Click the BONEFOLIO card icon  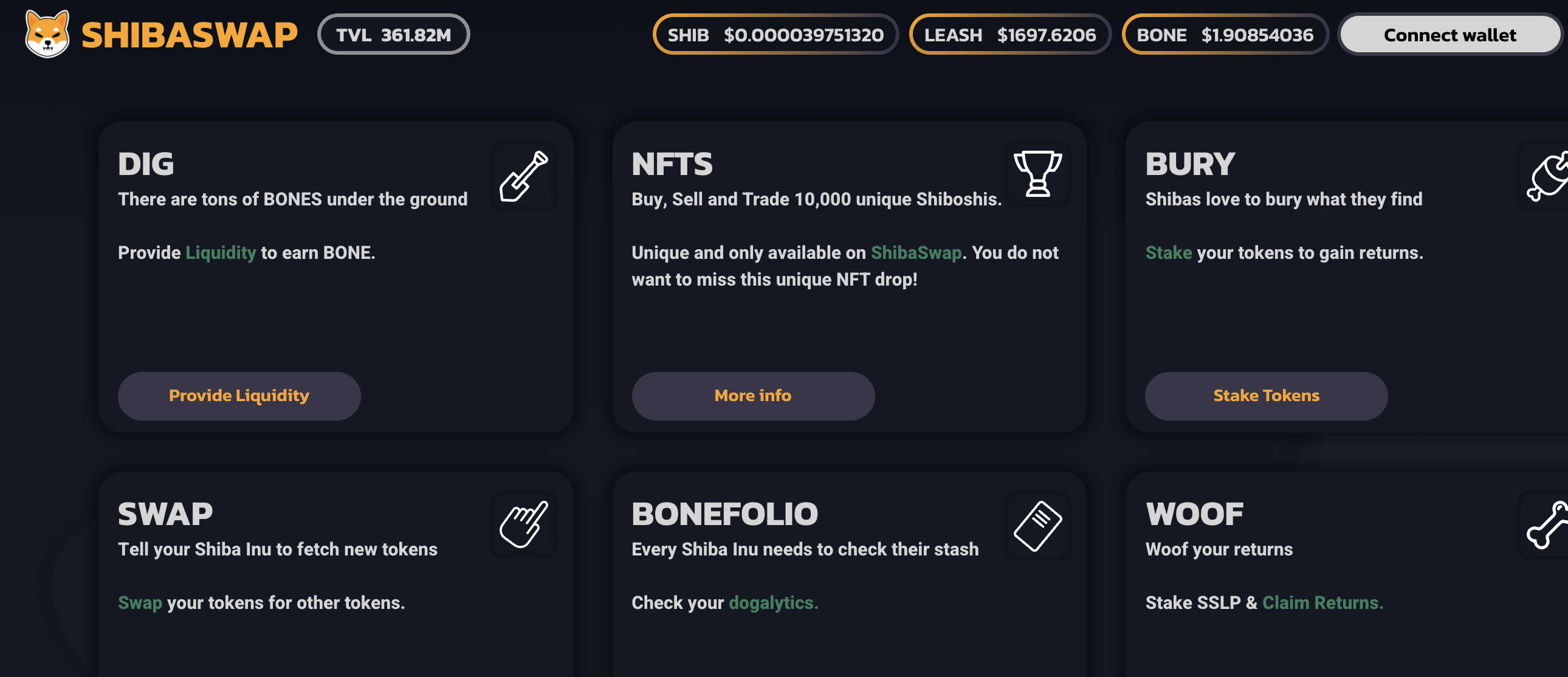pyautogui.click(x=1037, y=526)
